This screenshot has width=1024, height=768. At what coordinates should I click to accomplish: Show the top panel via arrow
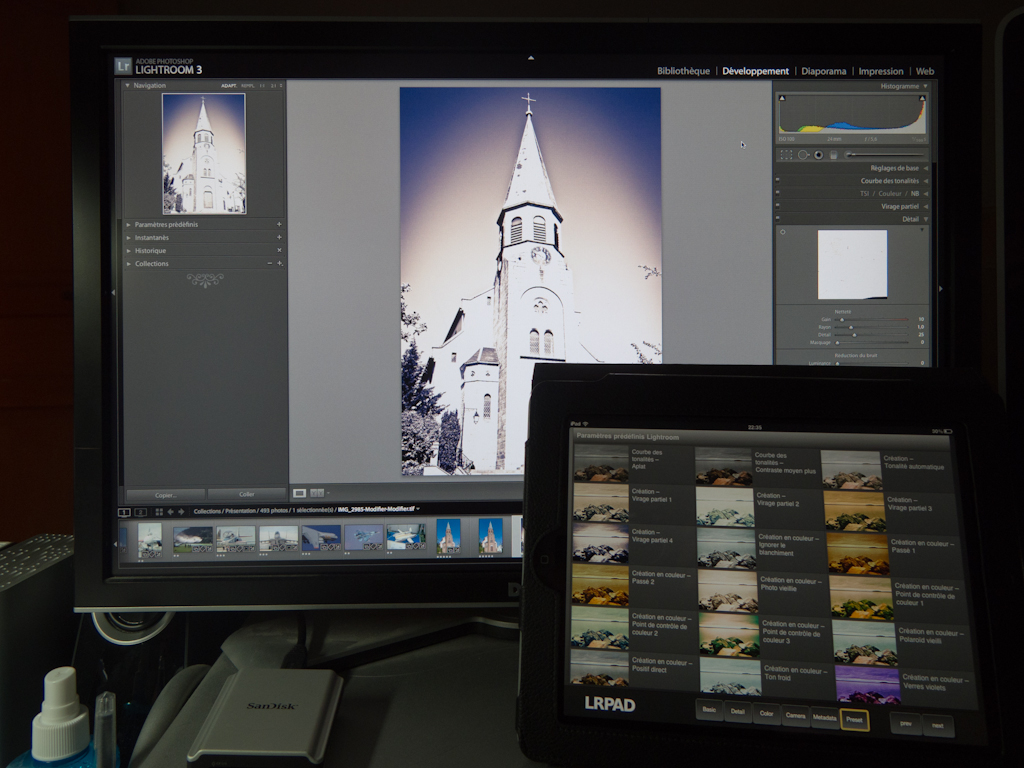[530, 58]
